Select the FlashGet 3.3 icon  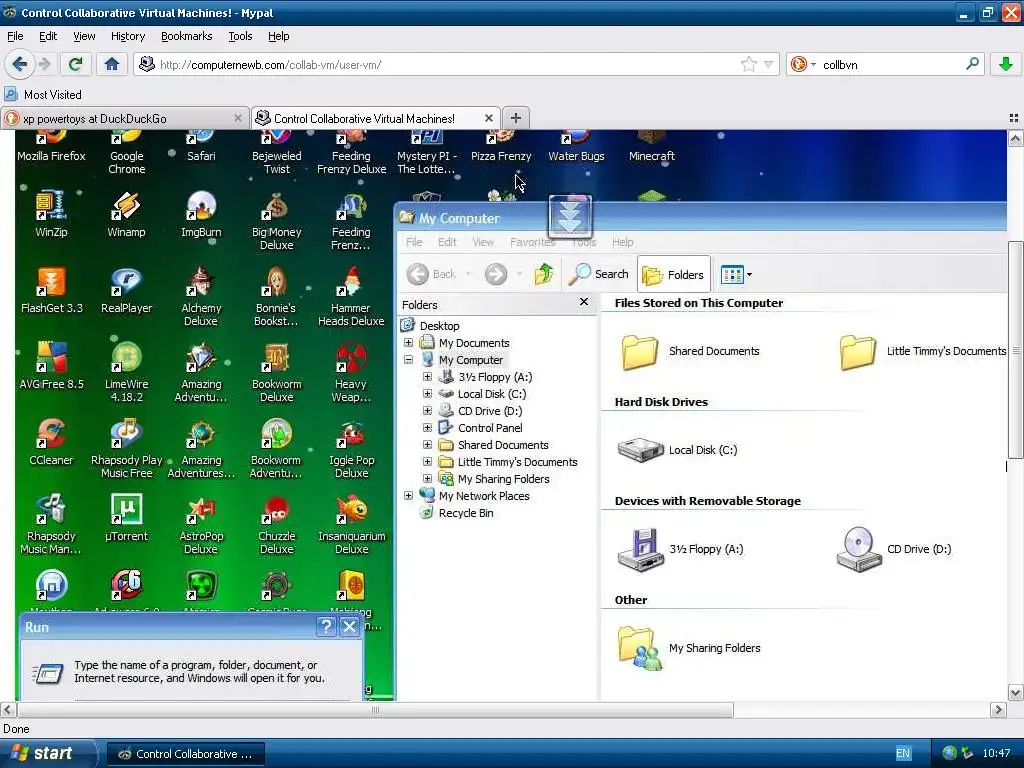pyautogui.click(x=52, y=291)
